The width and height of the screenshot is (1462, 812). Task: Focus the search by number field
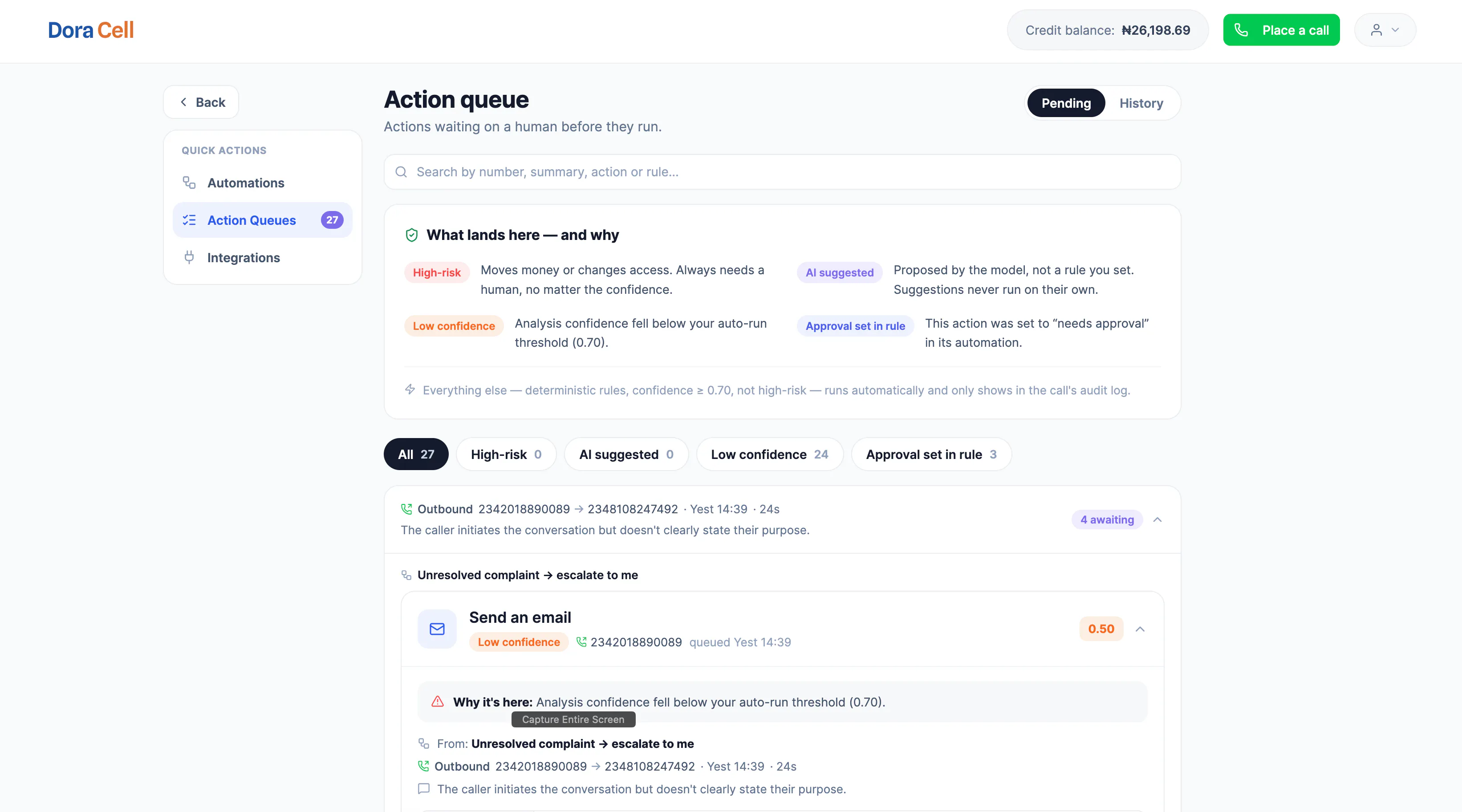point(782,172)
